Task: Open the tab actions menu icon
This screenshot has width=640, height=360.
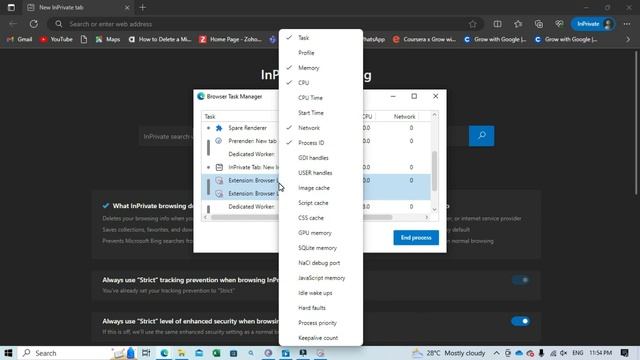Action: click(11, 7)
